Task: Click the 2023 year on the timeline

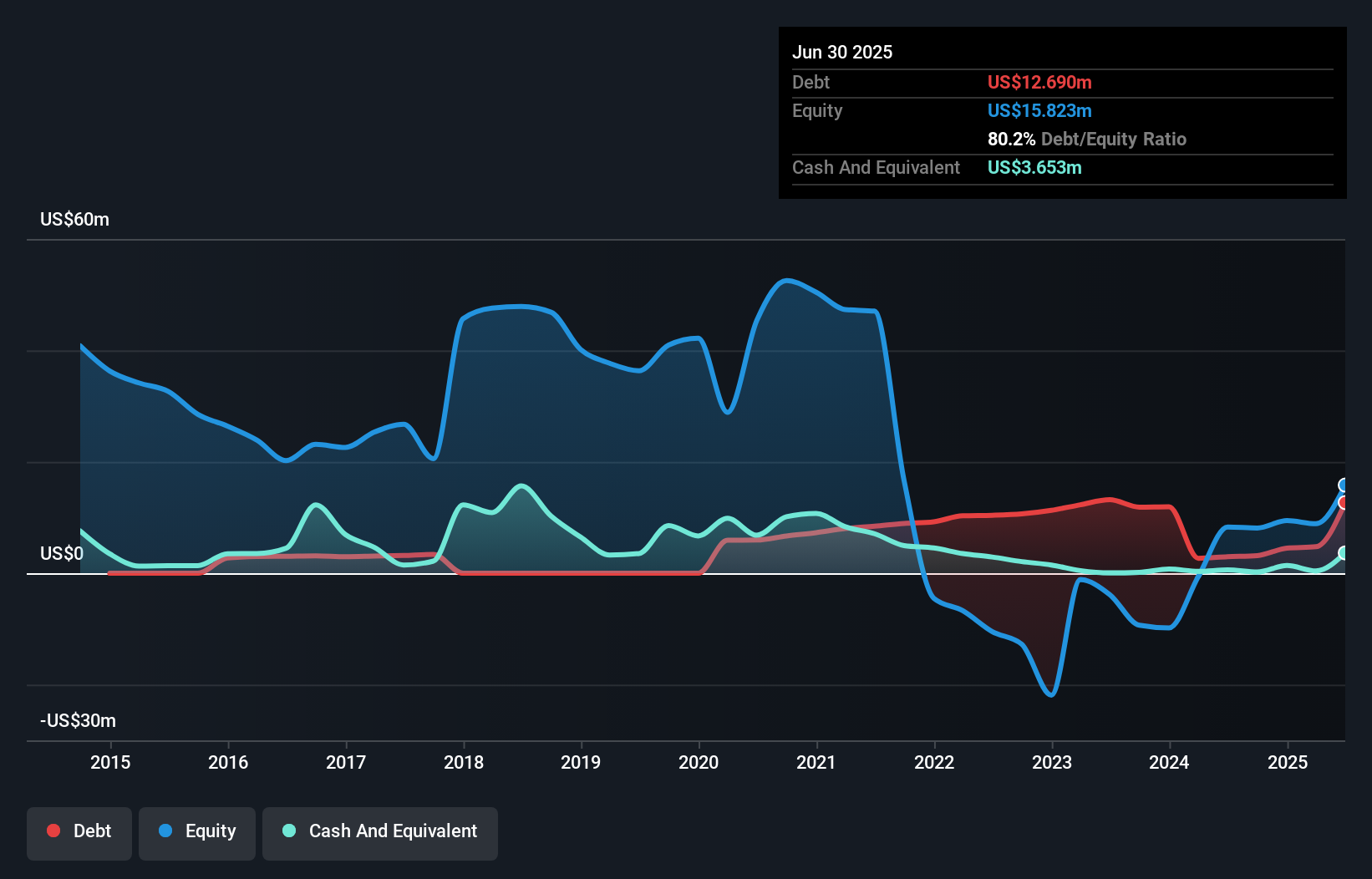Action: click(1052, 762)
